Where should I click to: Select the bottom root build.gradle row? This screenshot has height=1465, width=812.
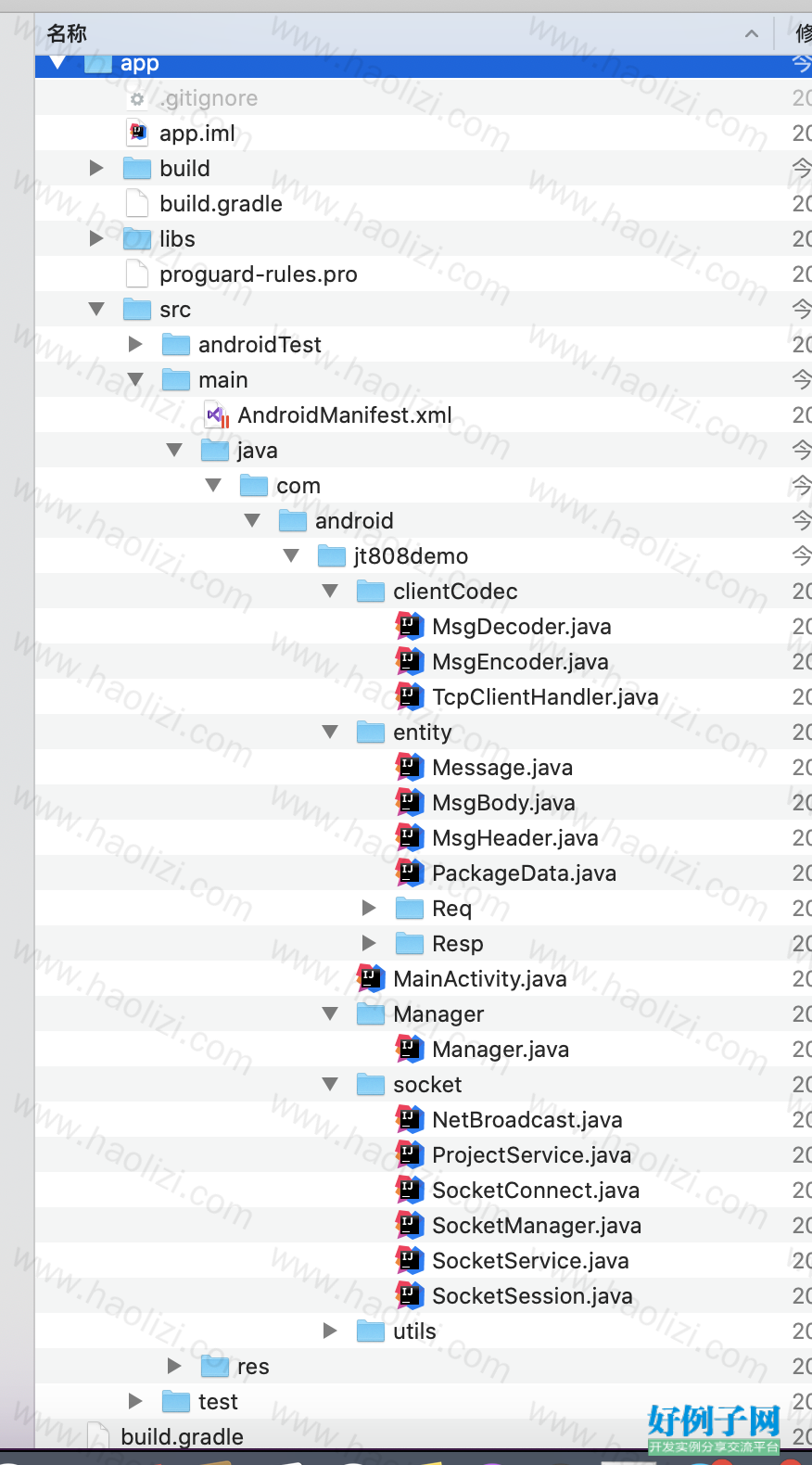tap(424, 1436)
